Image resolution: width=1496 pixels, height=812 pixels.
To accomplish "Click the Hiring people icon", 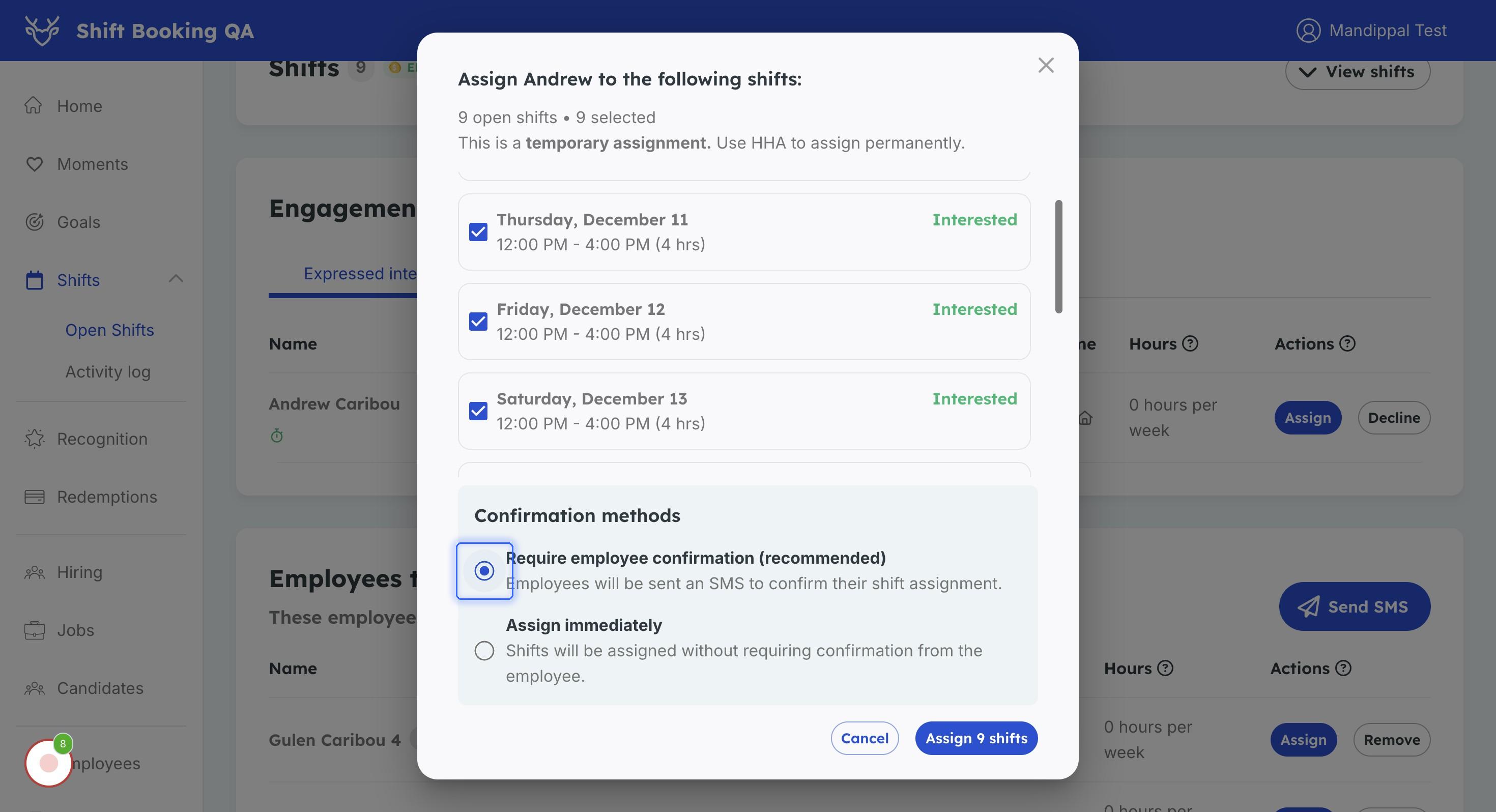I will click(34, 572).
